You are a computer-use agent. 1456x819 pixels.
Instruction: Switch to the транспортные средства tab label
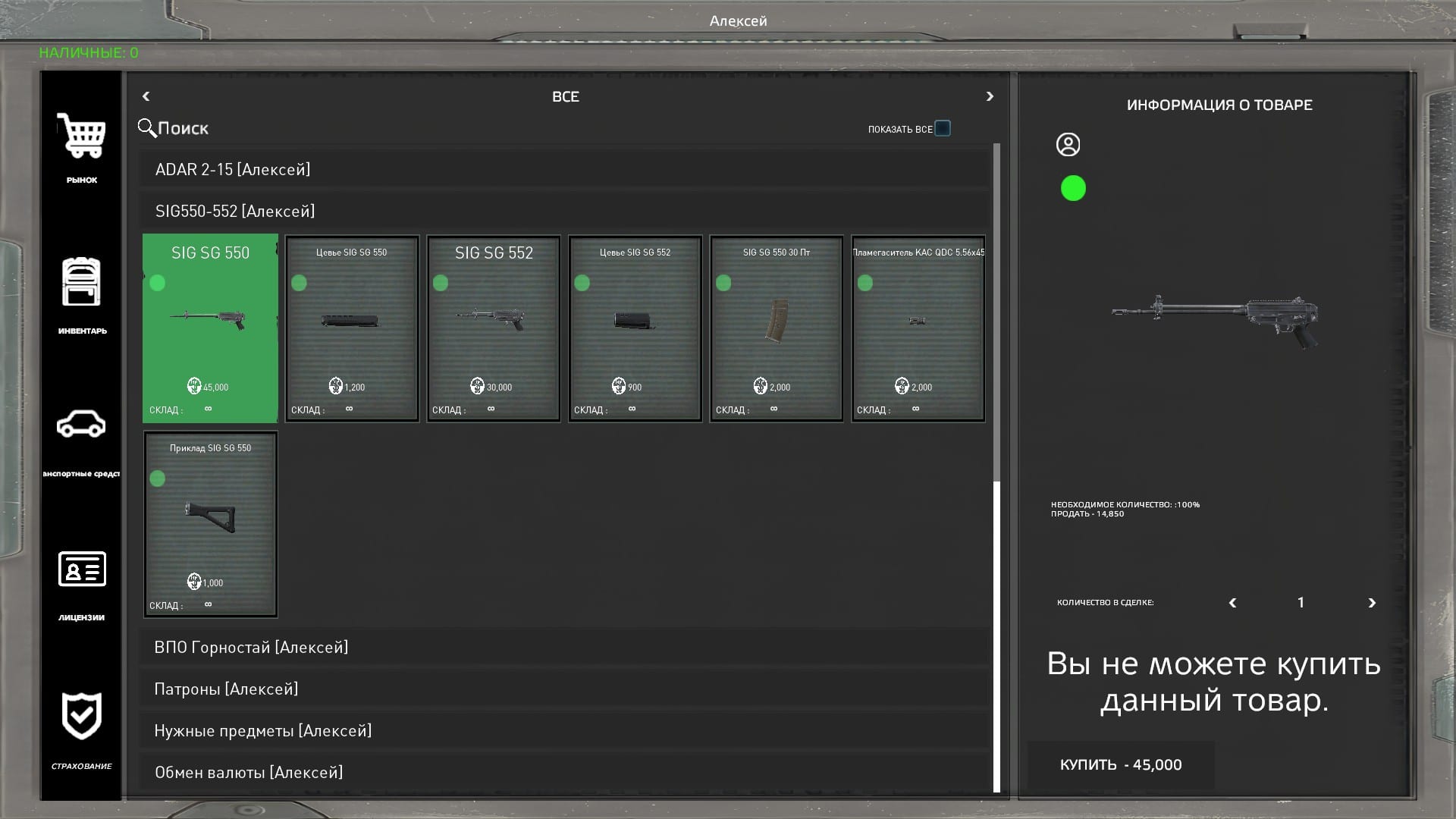pyautogui.click(x=81, y=474)
